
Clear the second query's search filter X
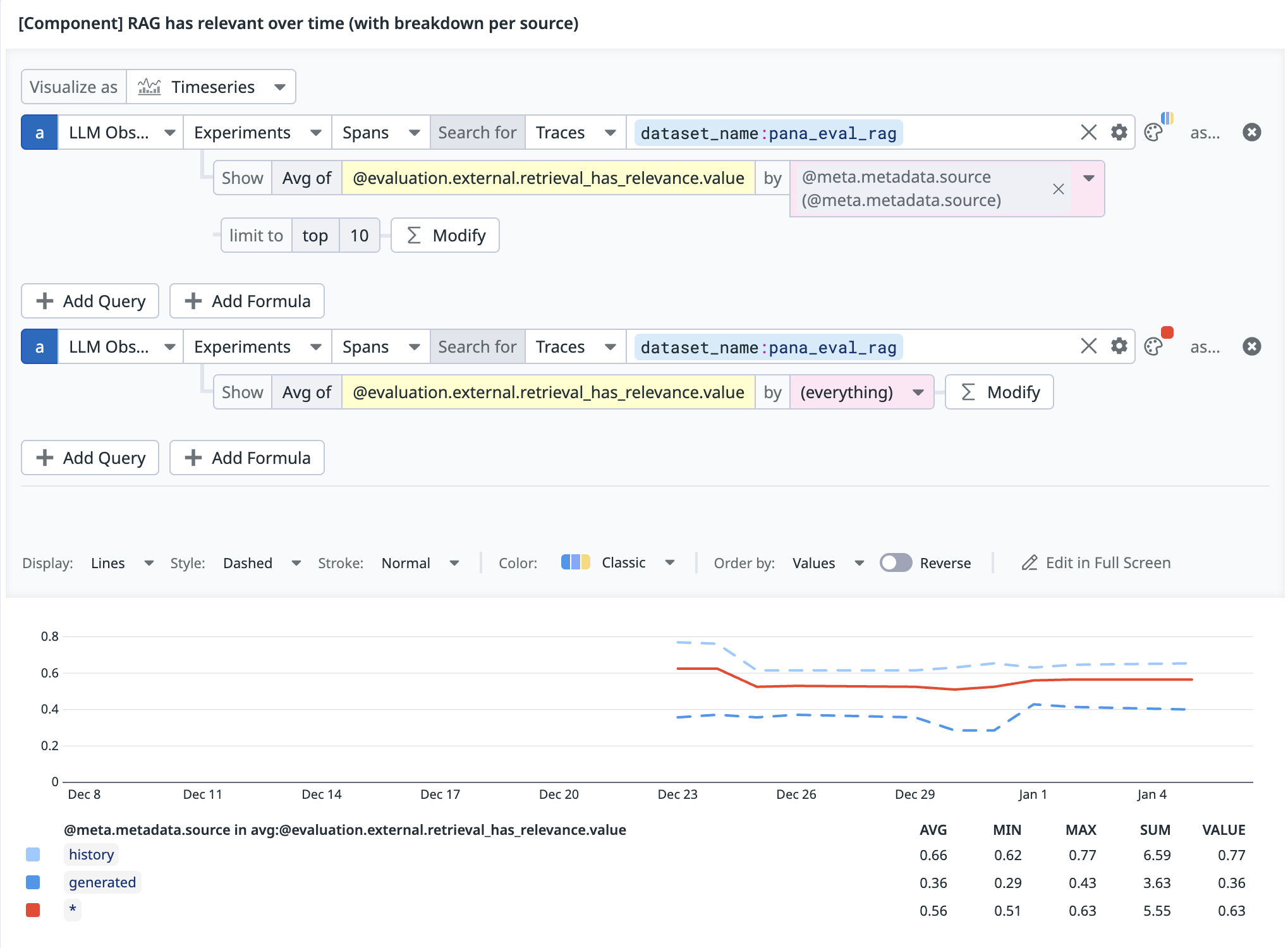[x=1088, y=346]
